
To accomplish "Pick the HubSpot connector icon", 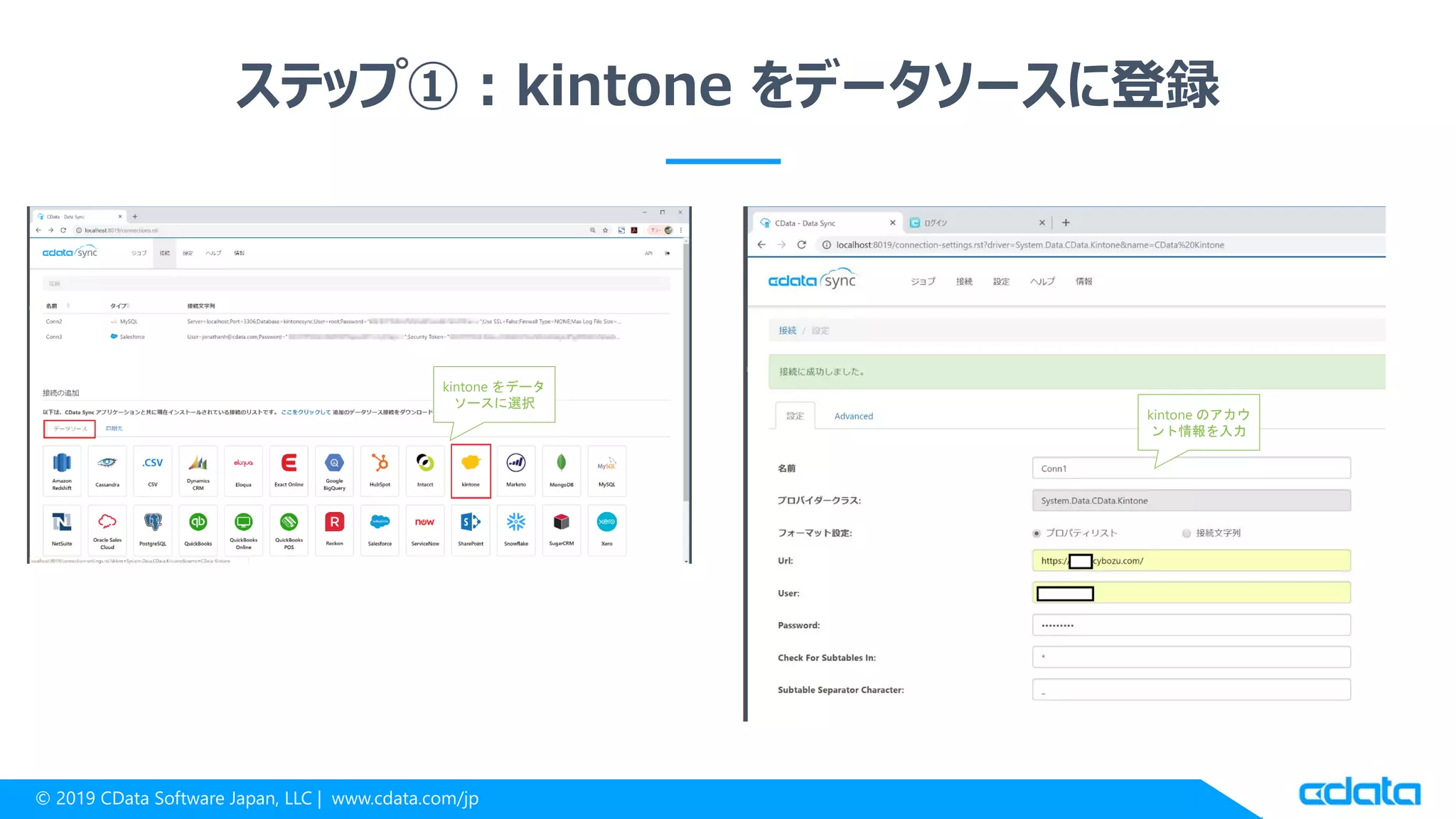I will 380,471.
